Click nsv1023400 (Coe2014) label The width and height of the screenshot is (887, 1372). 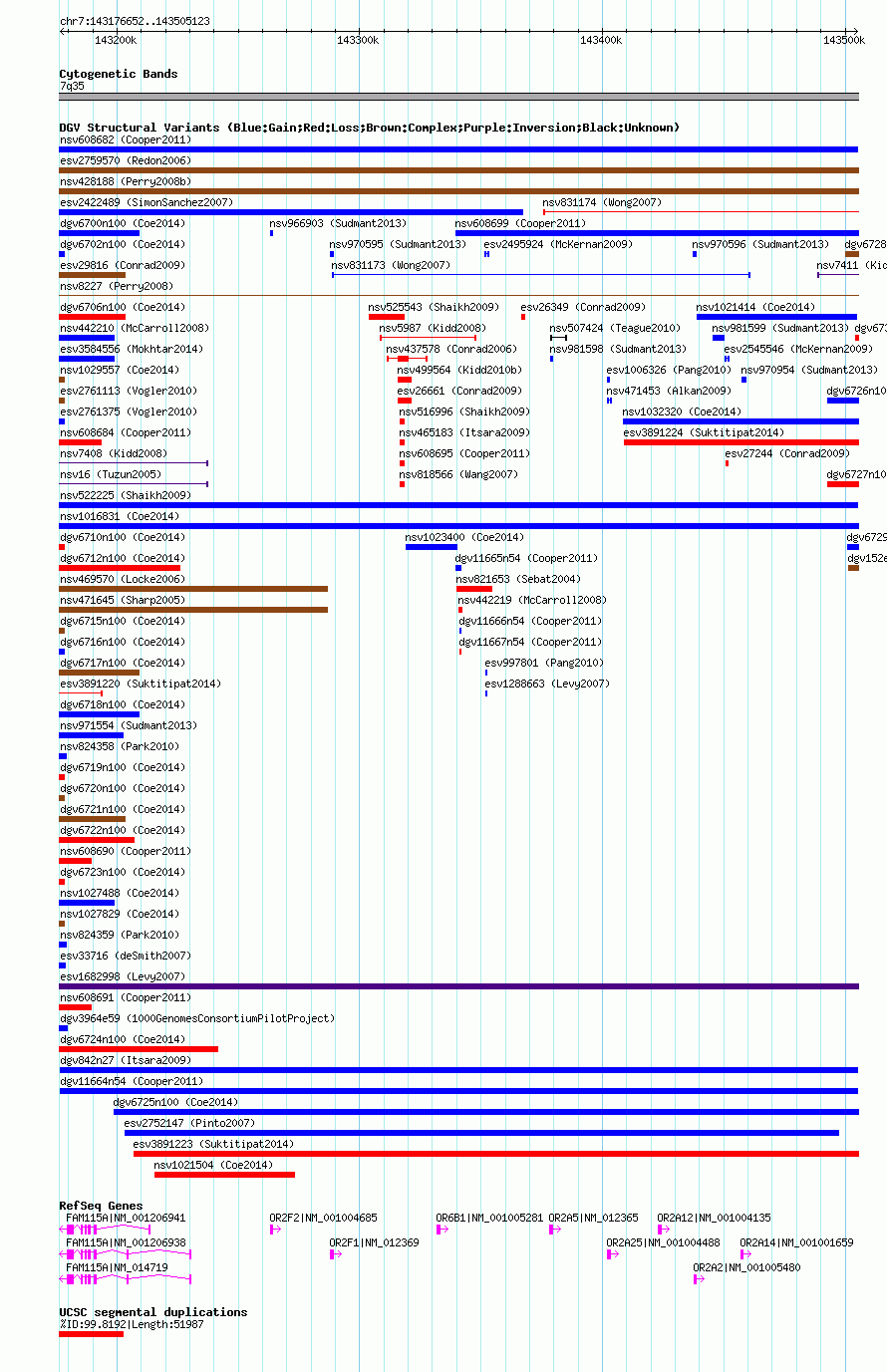pyautogui.click(x=464, y=537)
